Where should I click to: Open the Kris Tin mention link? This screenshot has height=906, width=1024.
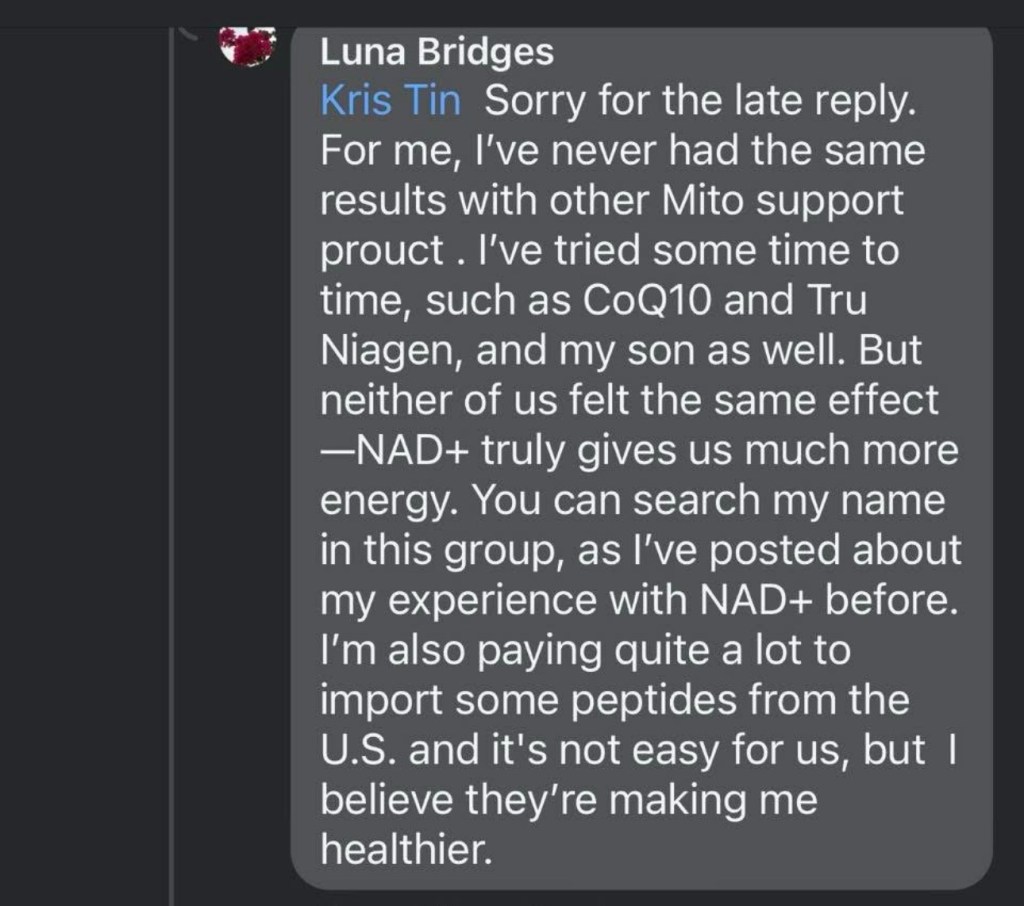391,102
